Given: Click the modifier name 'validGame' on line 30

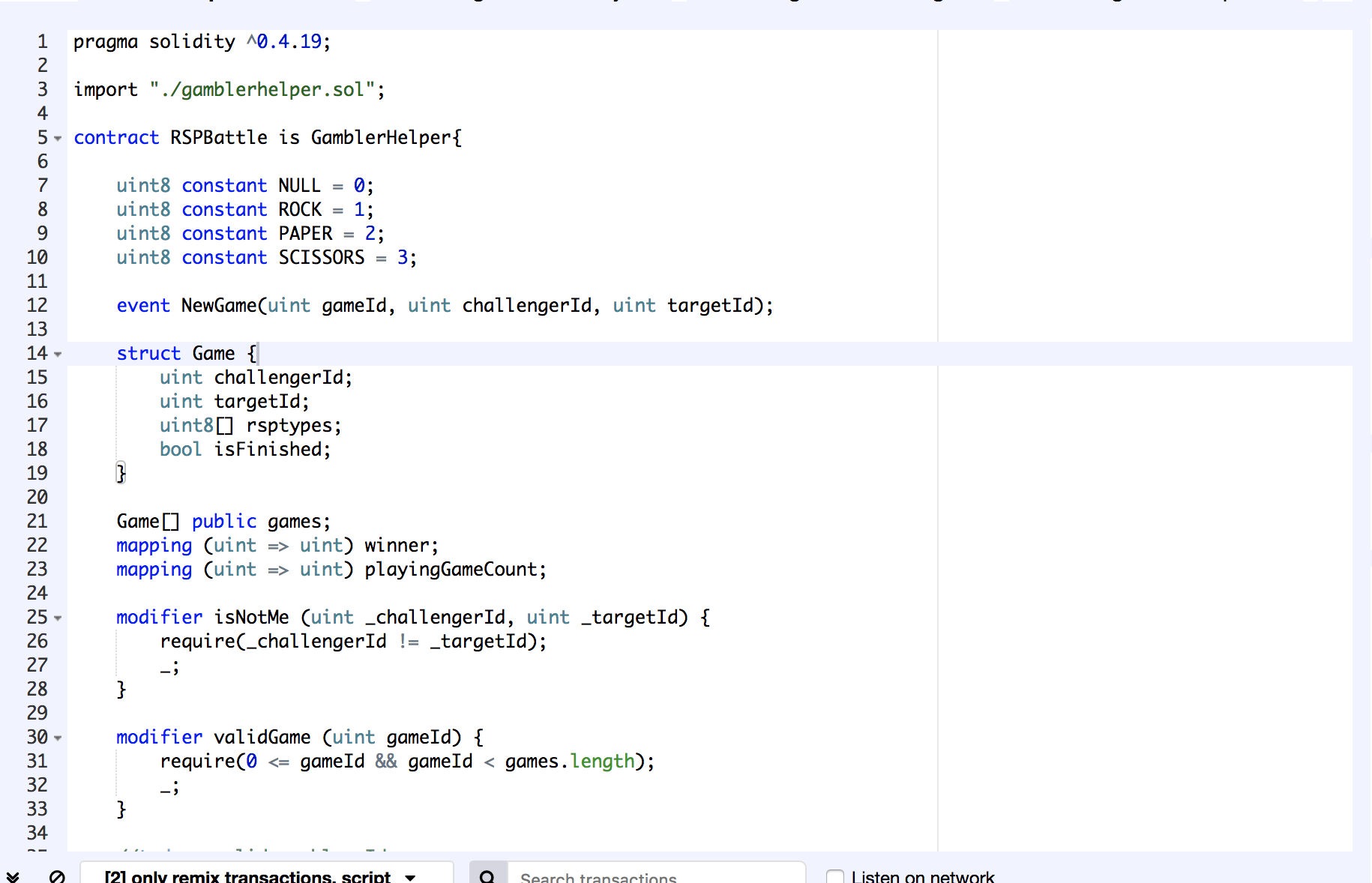Looking at the screenshot, I should (x=262, y=737).
